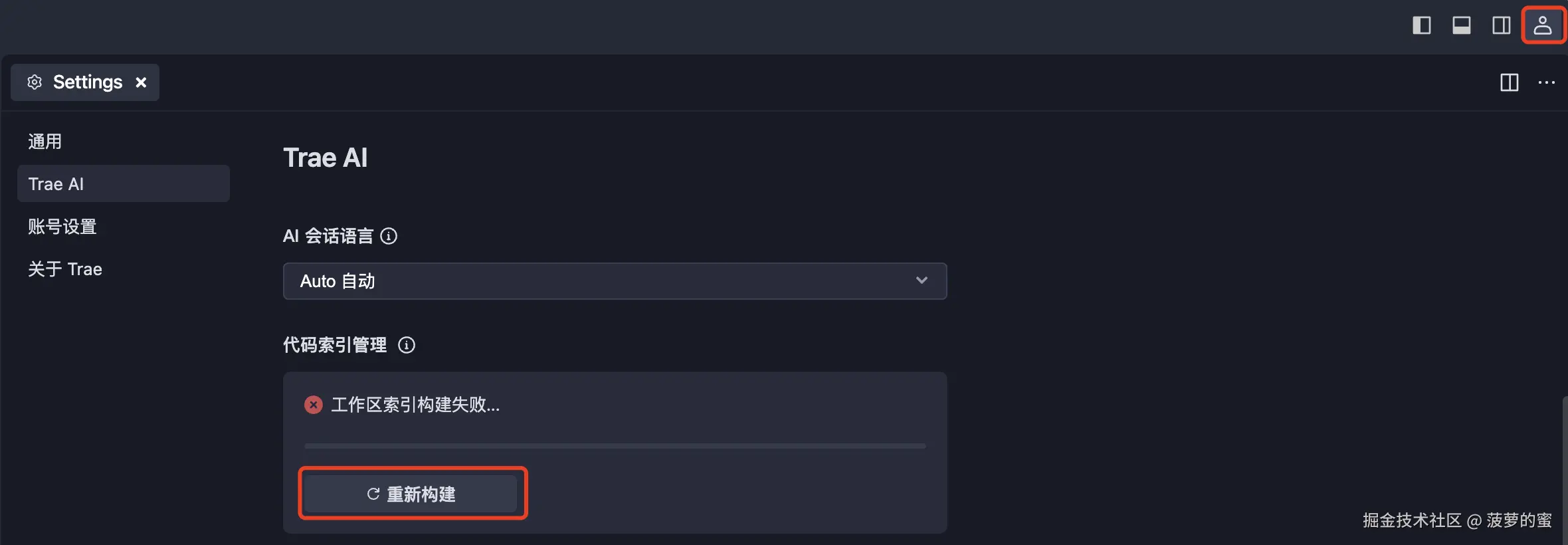Click the chevron arrow in language dropdown
This screenshot has width=1568, height=545.
pyautogui.click(x=922, y=280)
